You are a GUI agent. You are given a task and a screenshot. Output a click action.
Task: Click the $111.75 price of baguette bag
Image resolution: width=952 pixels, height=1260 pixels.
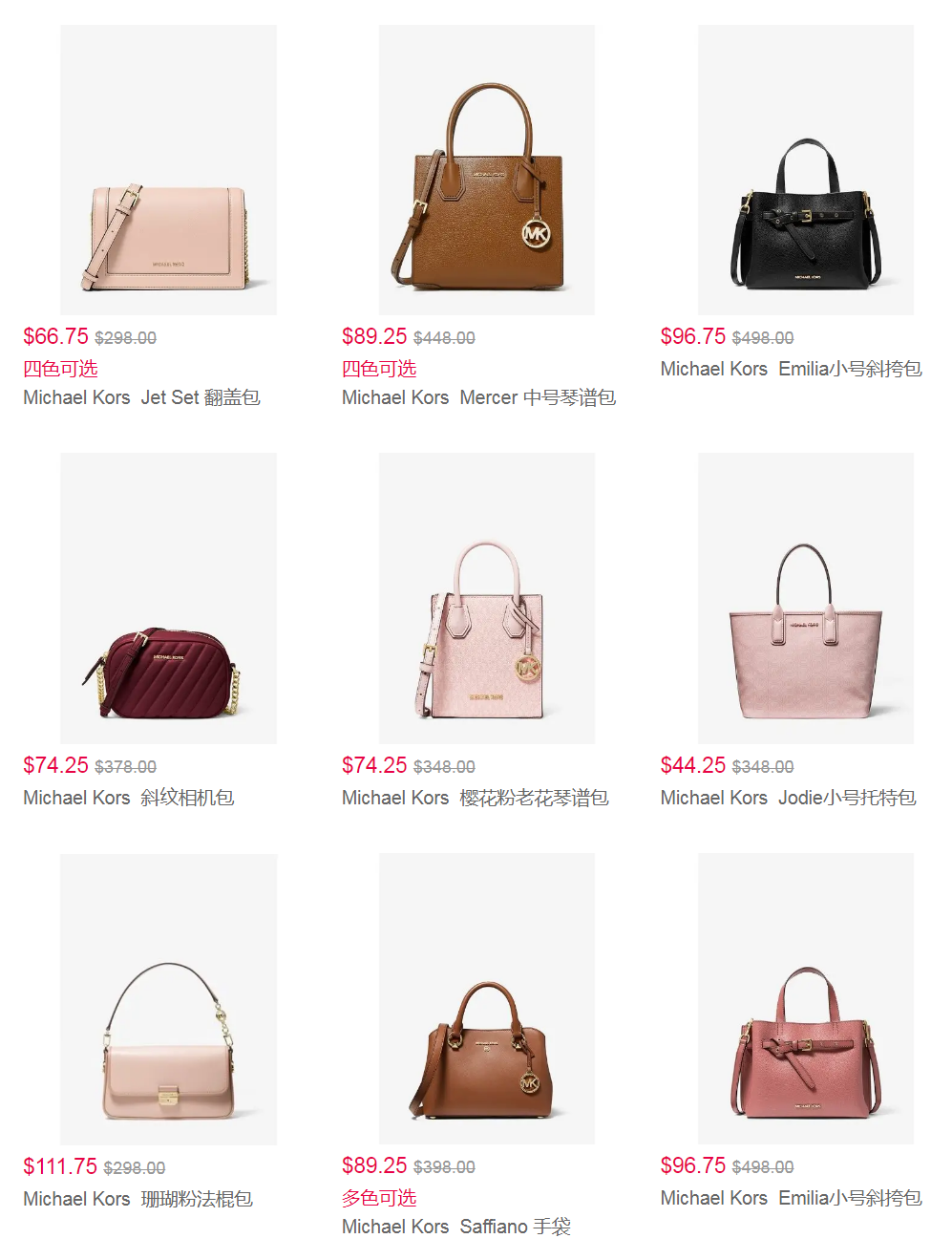[60, 1166]
